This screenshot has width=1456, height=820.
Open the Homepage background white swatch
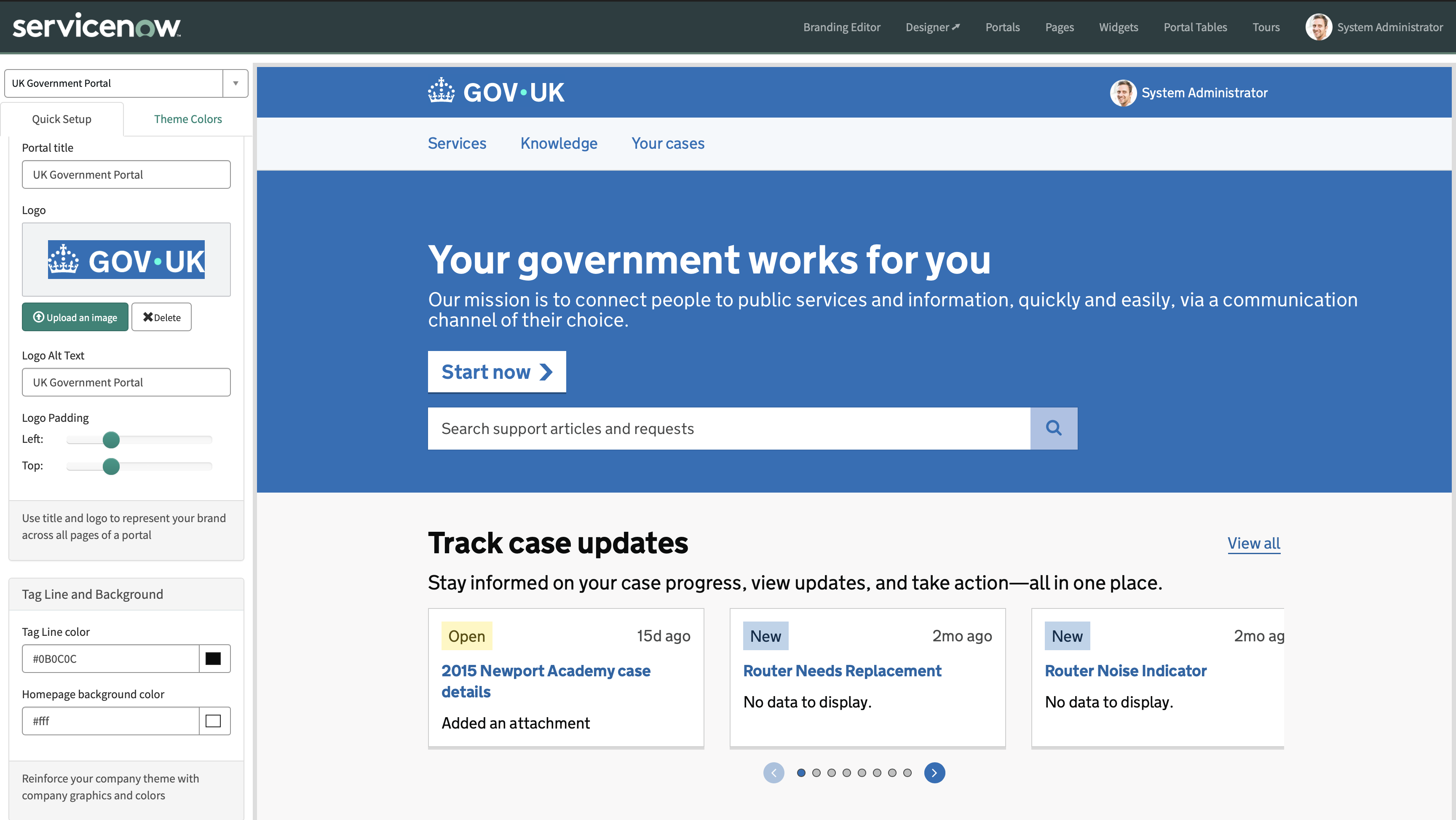[x=214, y=721]
